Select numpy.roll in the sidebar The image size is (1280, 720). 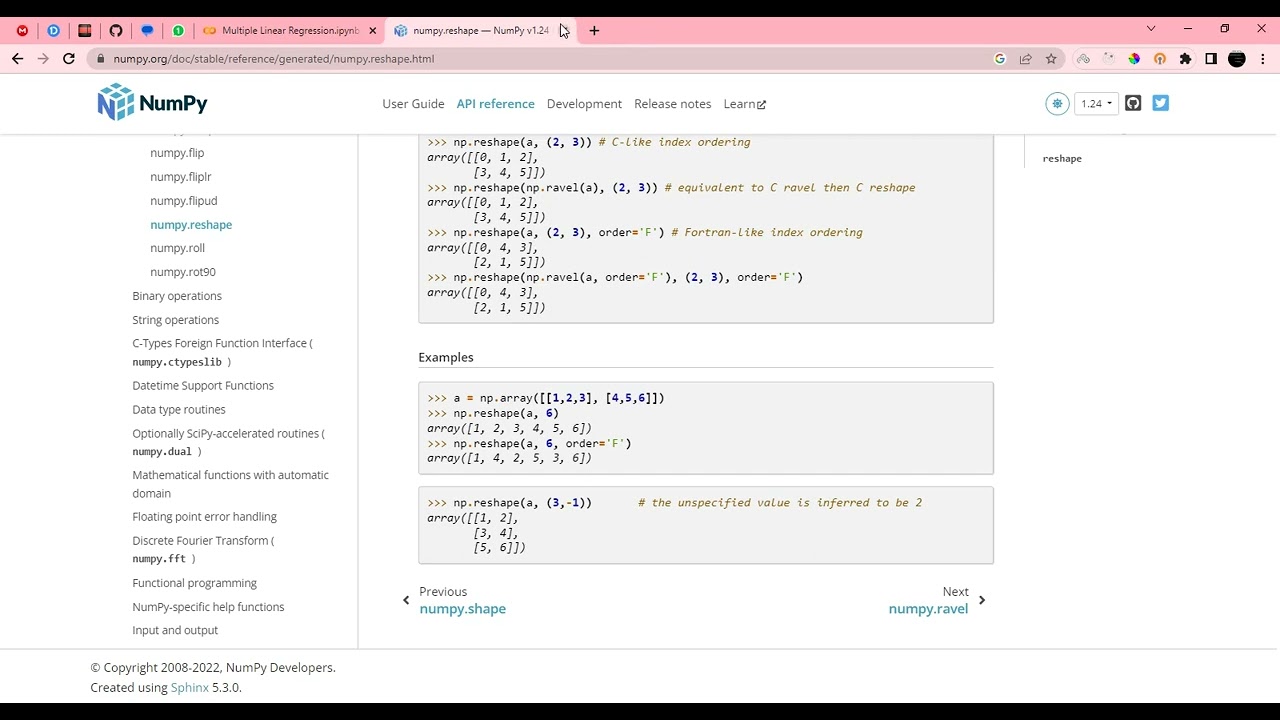pyautogui.click(x=177, y=248)
